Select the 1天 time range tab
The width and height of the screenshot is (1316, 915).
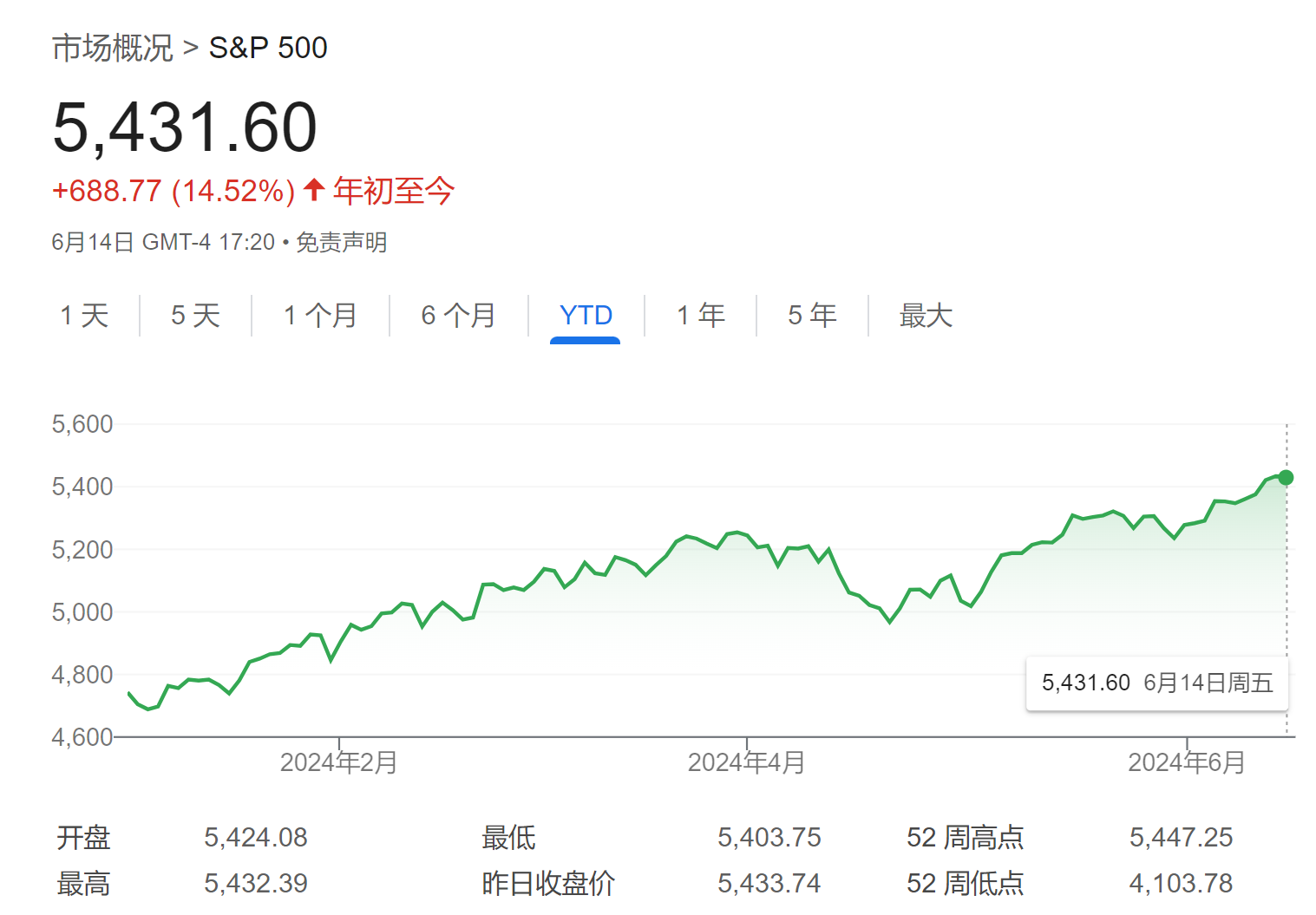click(83, 316)
